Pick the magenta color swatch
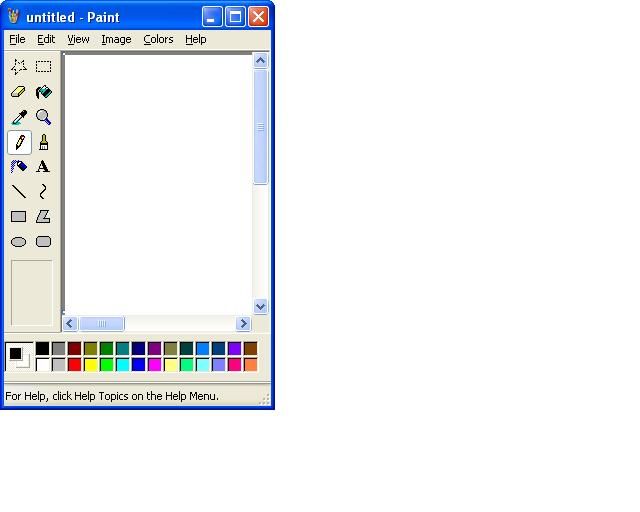640x512 pixels. pos(155,365)
